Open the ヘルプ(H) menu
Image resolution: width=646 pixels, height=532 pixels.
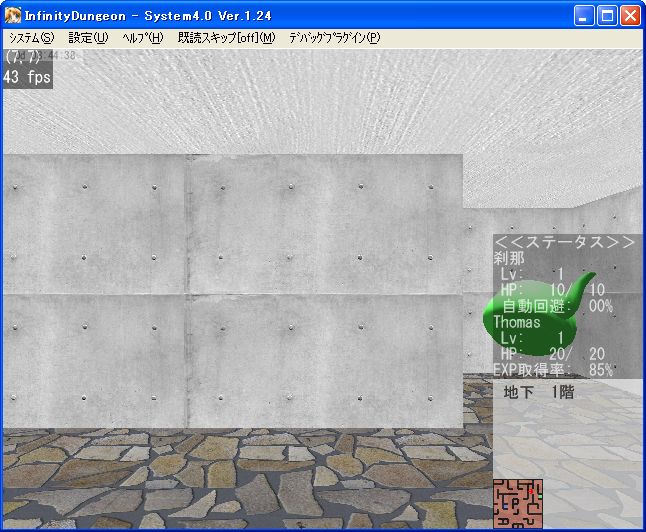click(x=143, y=38)
